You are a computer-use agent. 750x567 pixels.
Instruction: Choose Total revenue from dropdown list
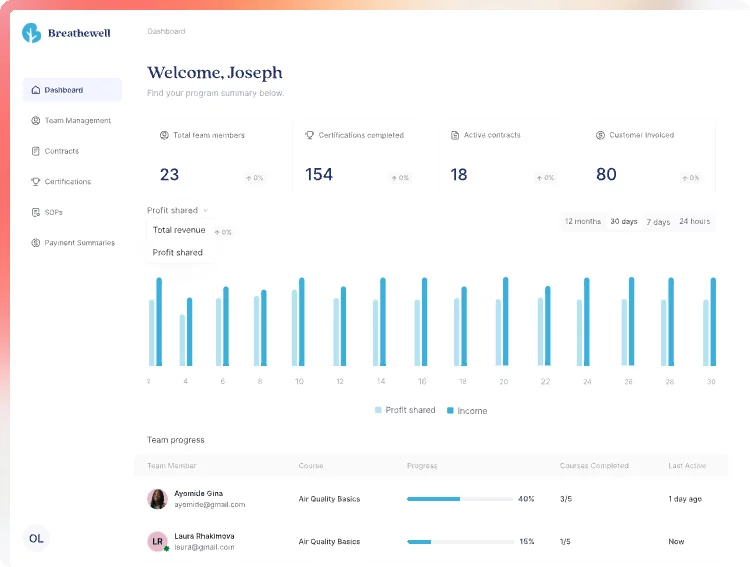pyautogui.click(x=179, y=230)
